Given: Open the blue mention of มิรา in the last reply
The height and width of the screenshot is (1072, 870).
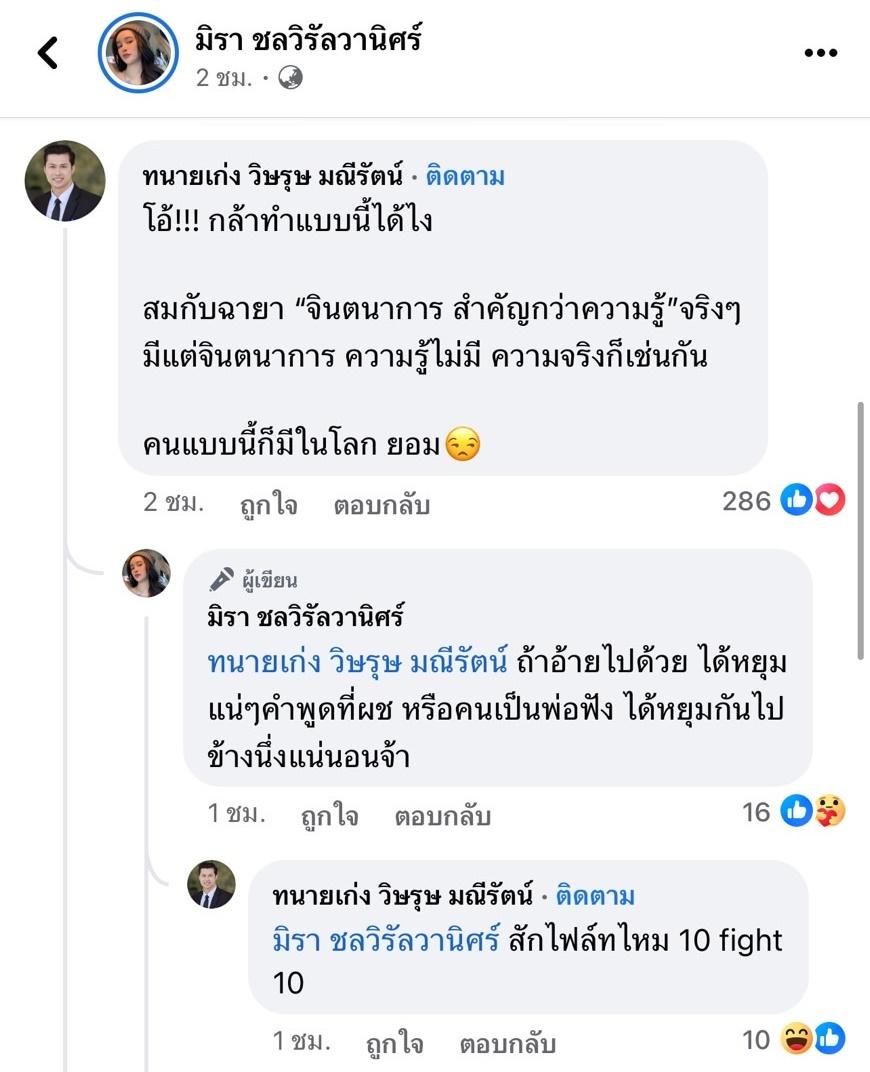Looking at the screenshot, I should 385,940.
